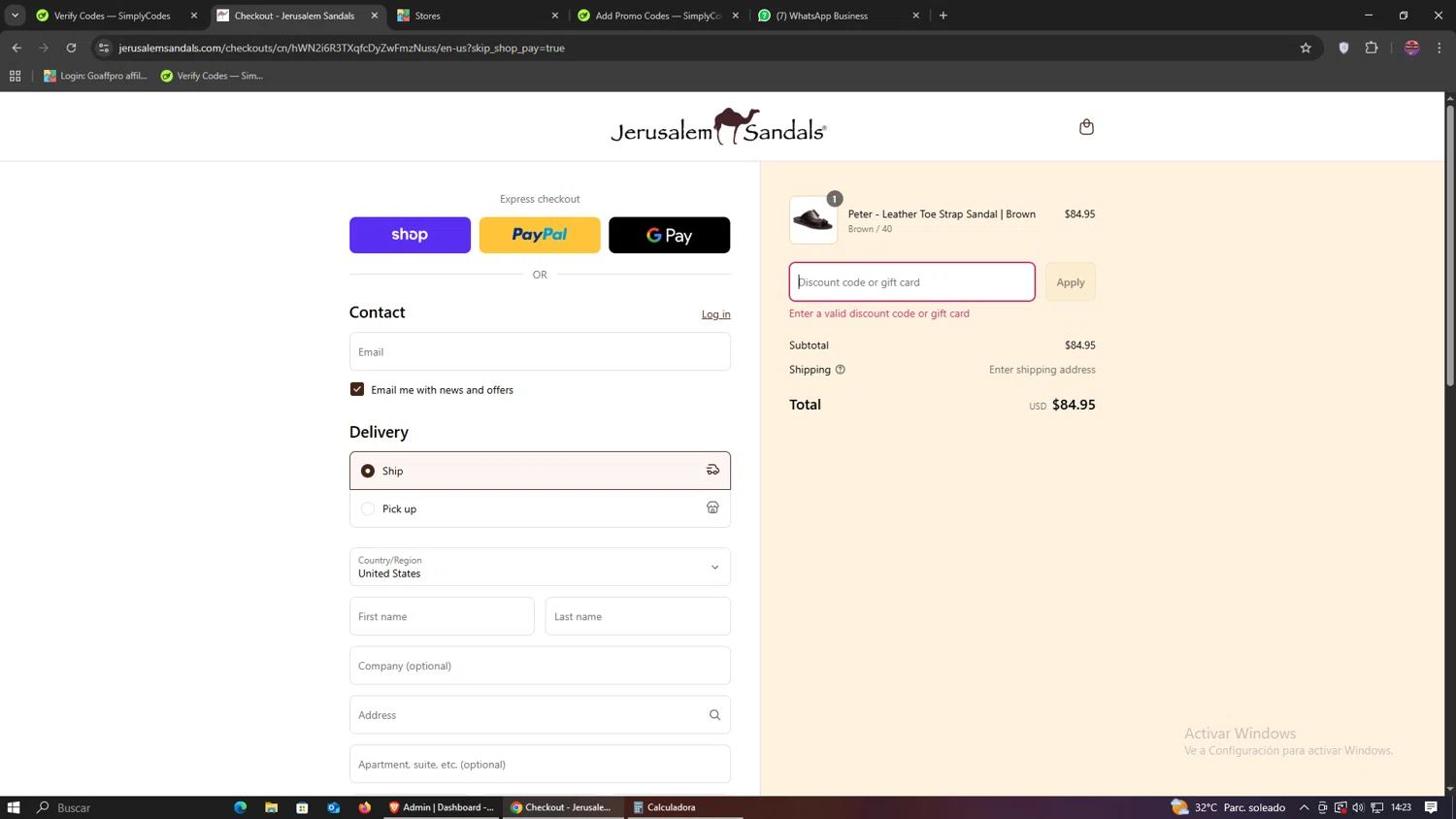Viewport: 1456px width, 819px height.
Task: Uncheck Email me with news and offers
Action: click(357, 389)
